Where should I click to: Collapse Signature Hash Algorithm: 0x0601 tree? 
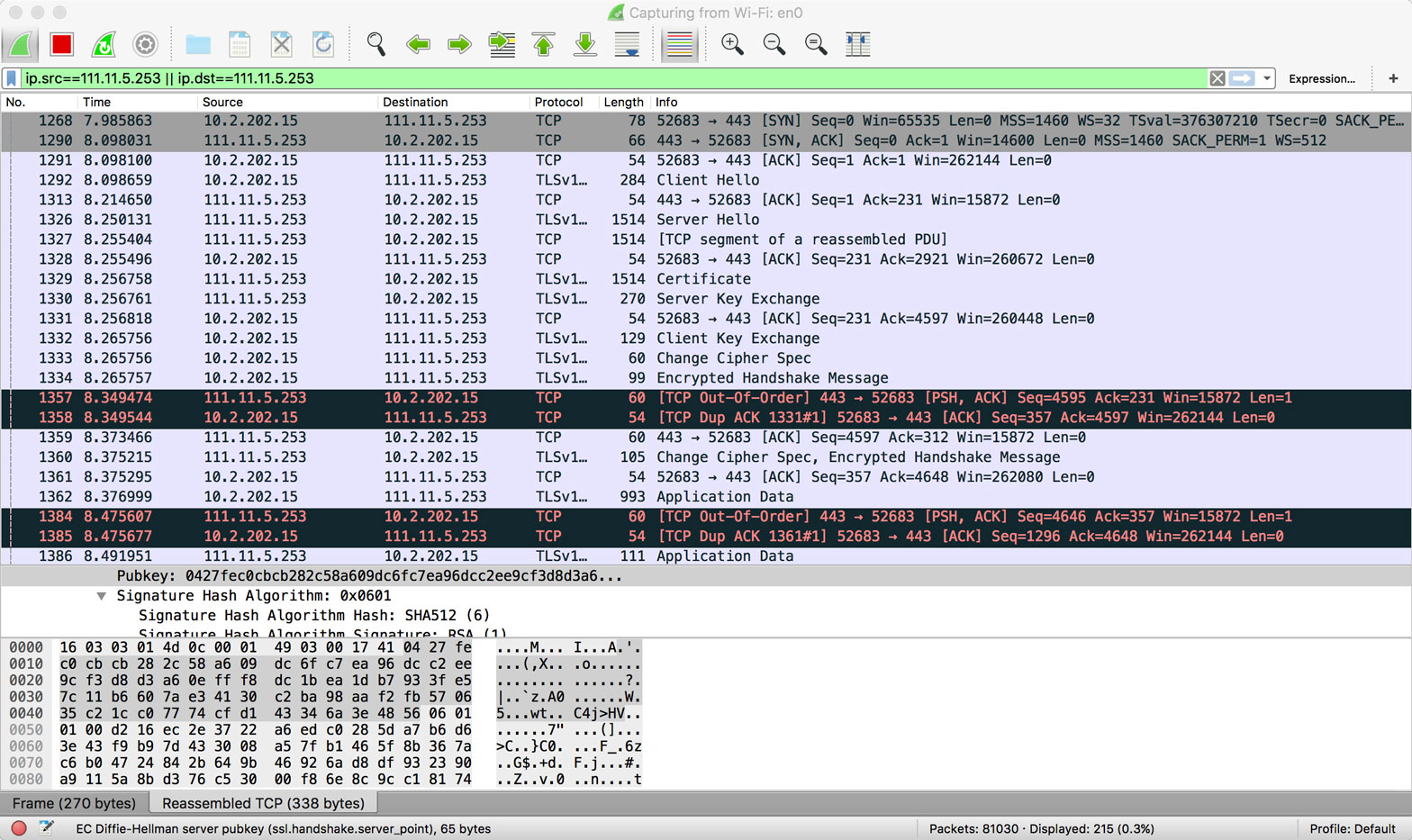tap(102, 596)
